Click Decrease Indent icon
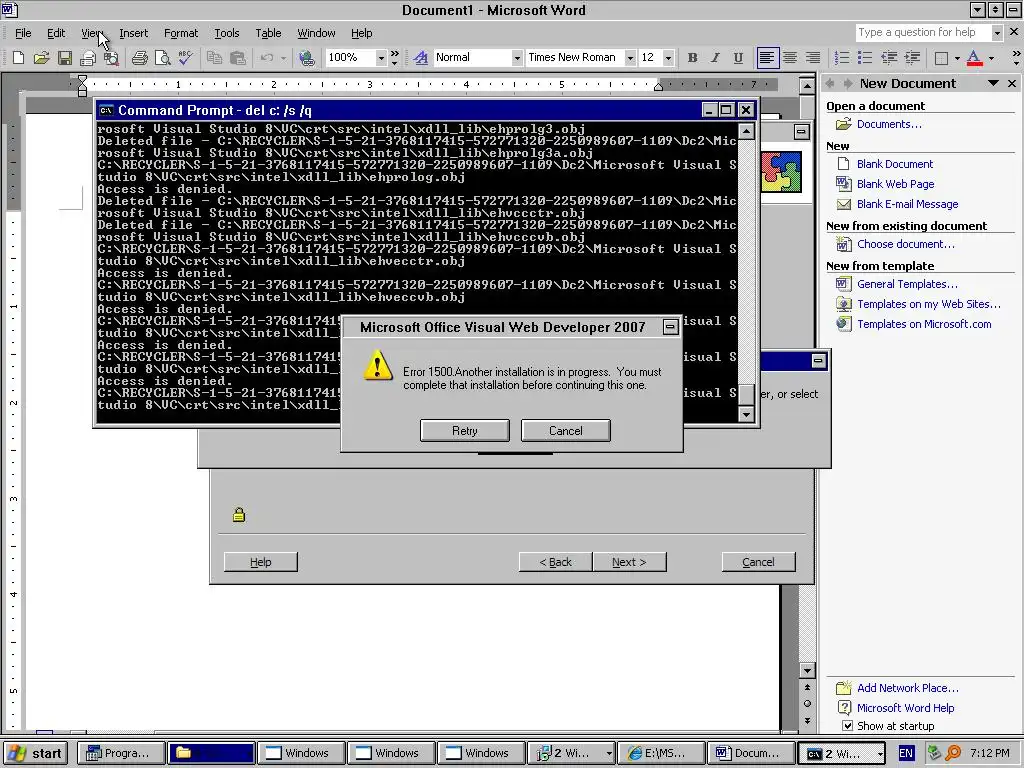The height and width of the screenshot is (768, 1024). pos(888,58)
